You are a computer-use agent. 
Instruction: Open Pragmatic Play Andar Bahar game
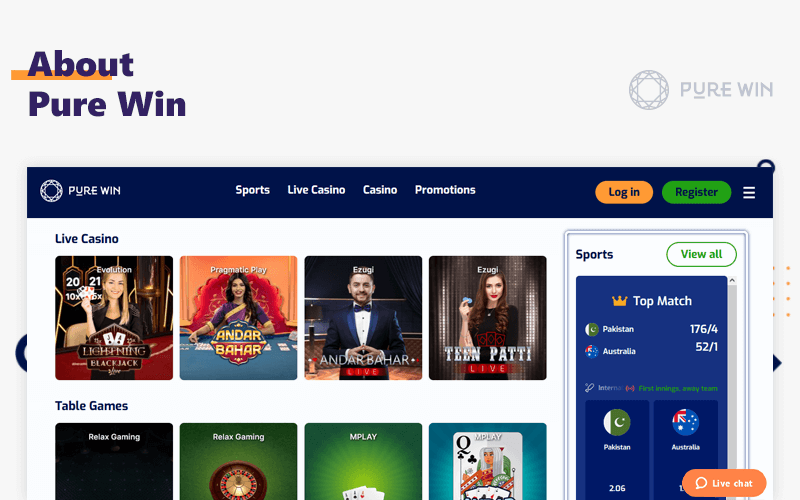(238, 318)
